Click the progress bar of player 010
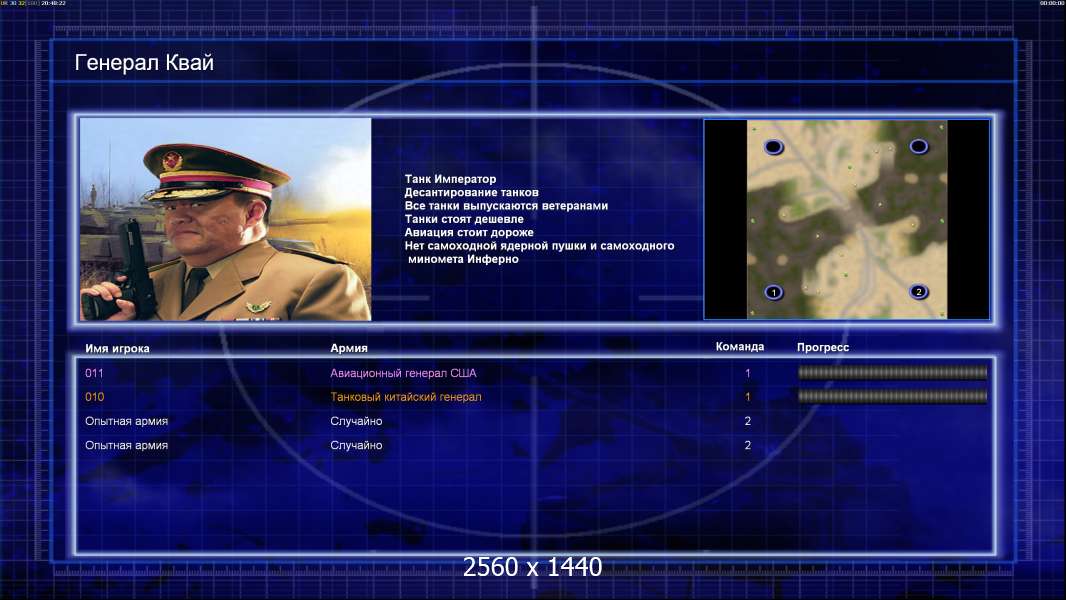This screenshot has height=600, width=1066. pos(893,396)
